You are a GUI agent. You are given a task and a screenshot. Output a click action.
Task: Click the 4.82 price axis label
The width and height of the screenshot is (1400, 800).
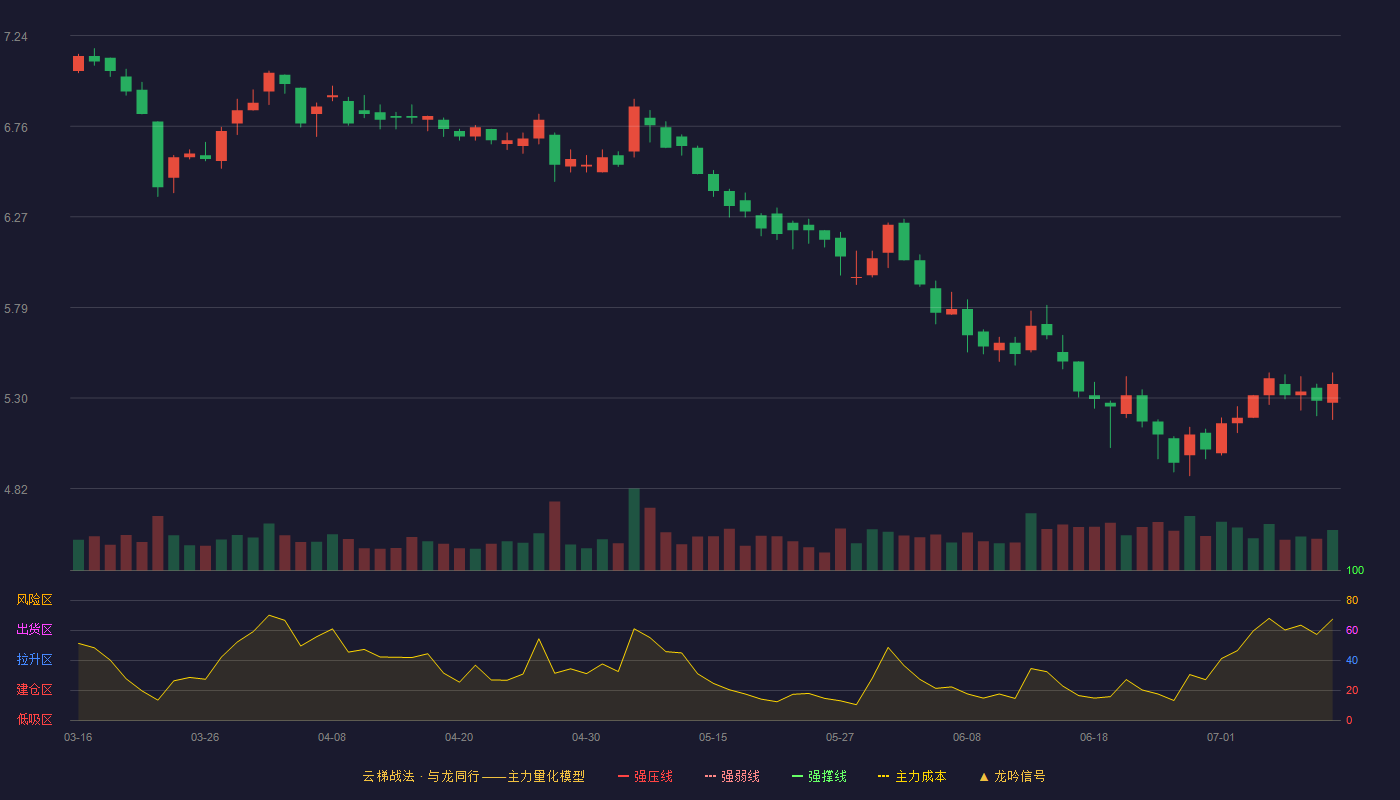pos(16,489)
